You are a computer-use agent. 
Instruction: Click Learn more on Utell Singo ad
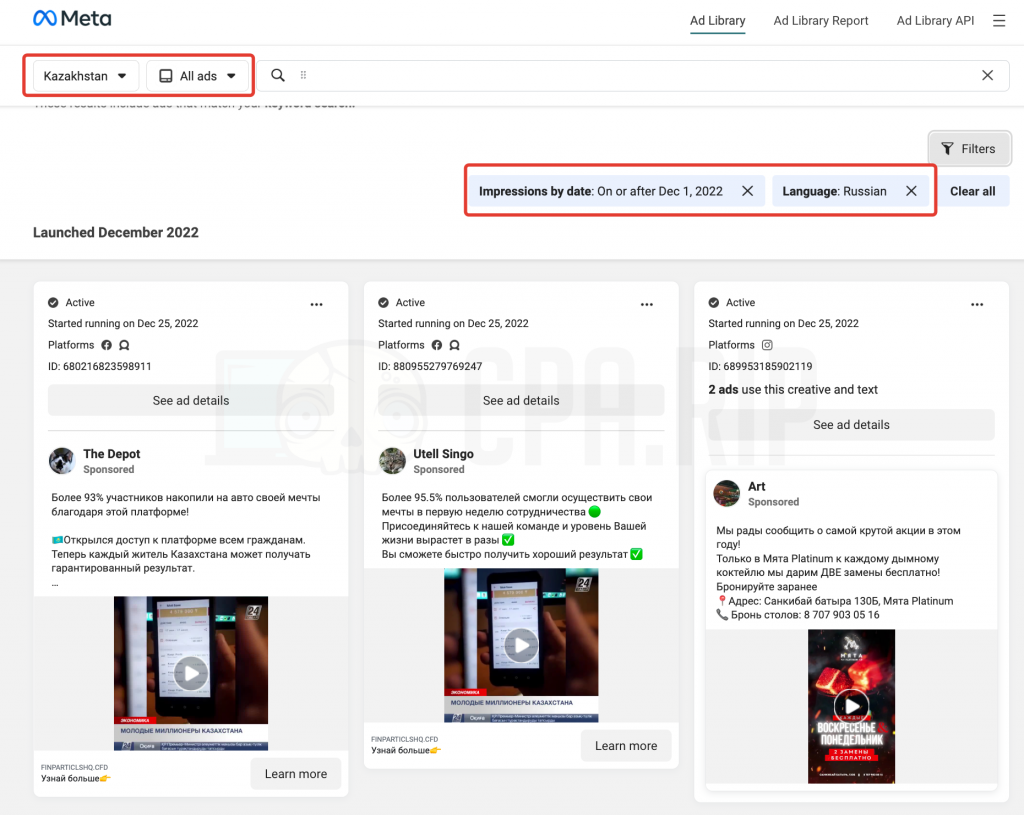coord(626,746)
